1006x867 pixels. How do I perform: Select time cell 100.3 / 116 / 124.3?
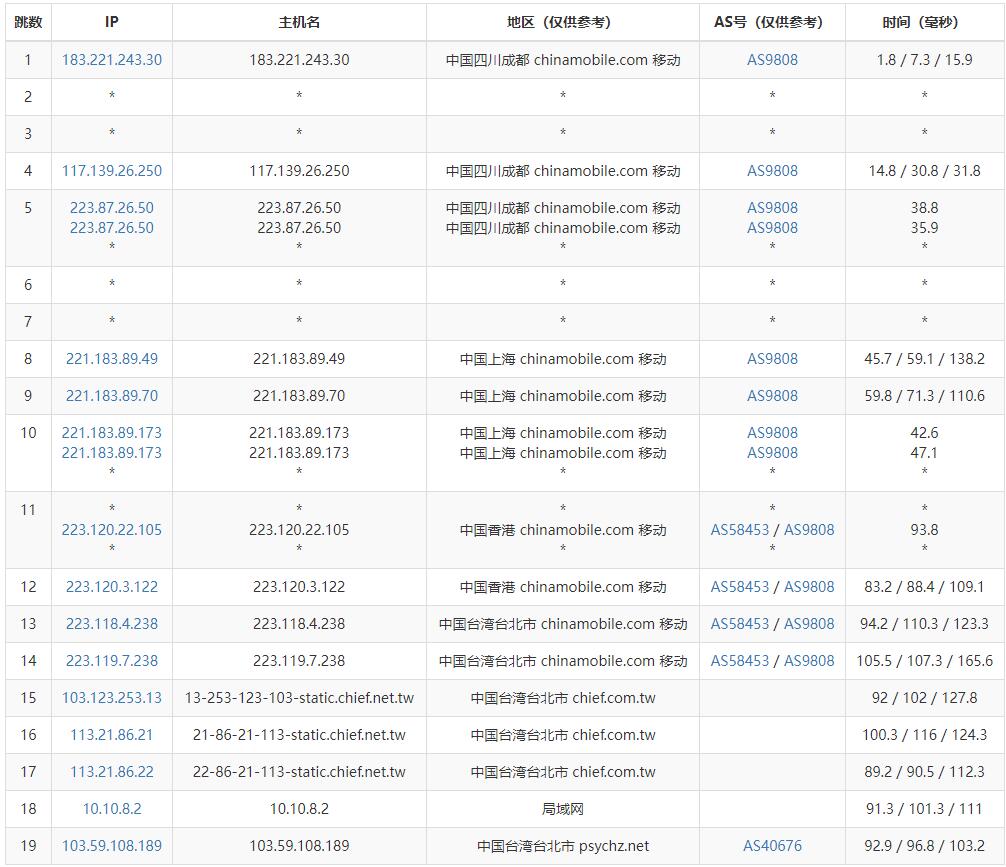(x=925, y=735)
